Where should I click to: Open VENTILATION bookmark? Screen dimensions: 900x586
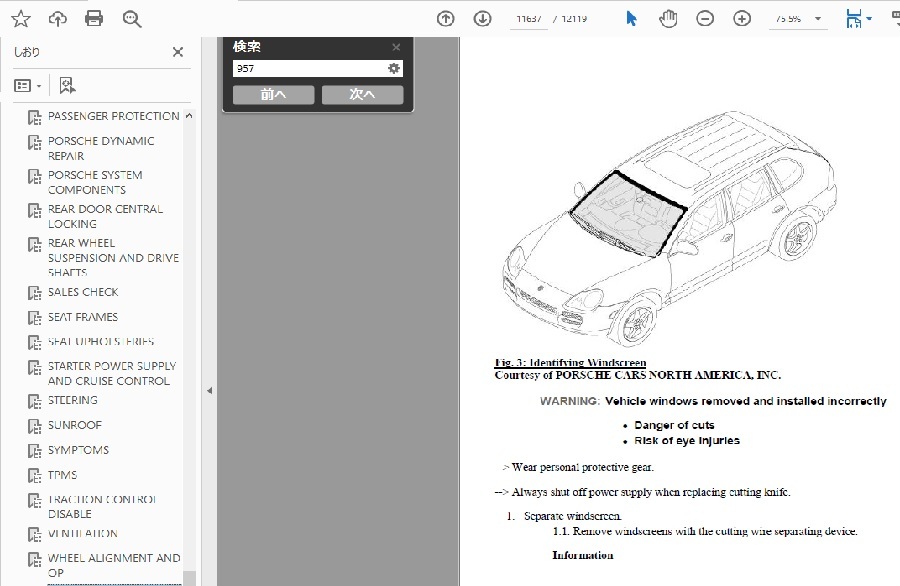pos(83,533)
